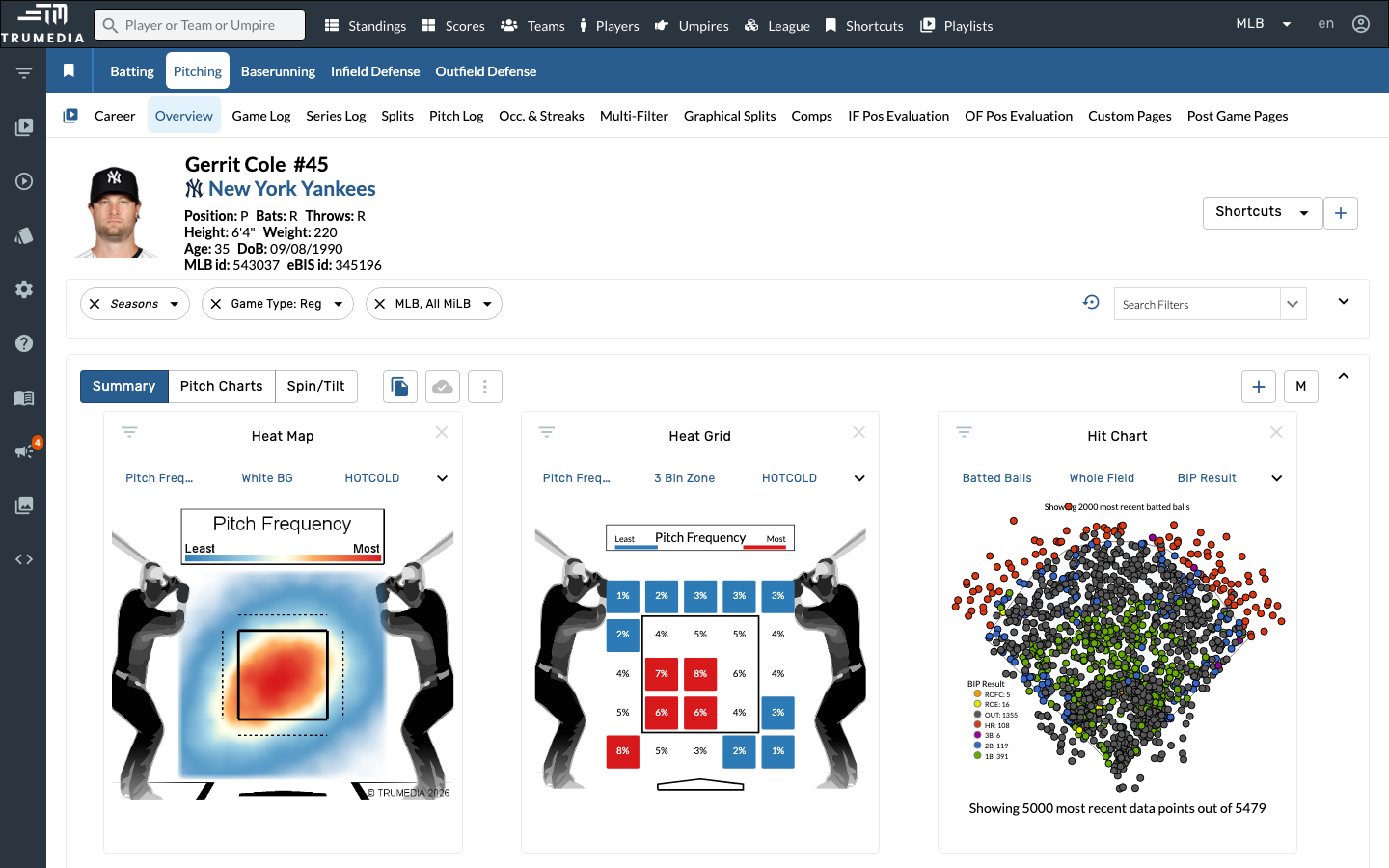Expand the Game Type dropdown arrow
Screen dimensions: 1389x868
pyautogui.click(x=339, y=304)
